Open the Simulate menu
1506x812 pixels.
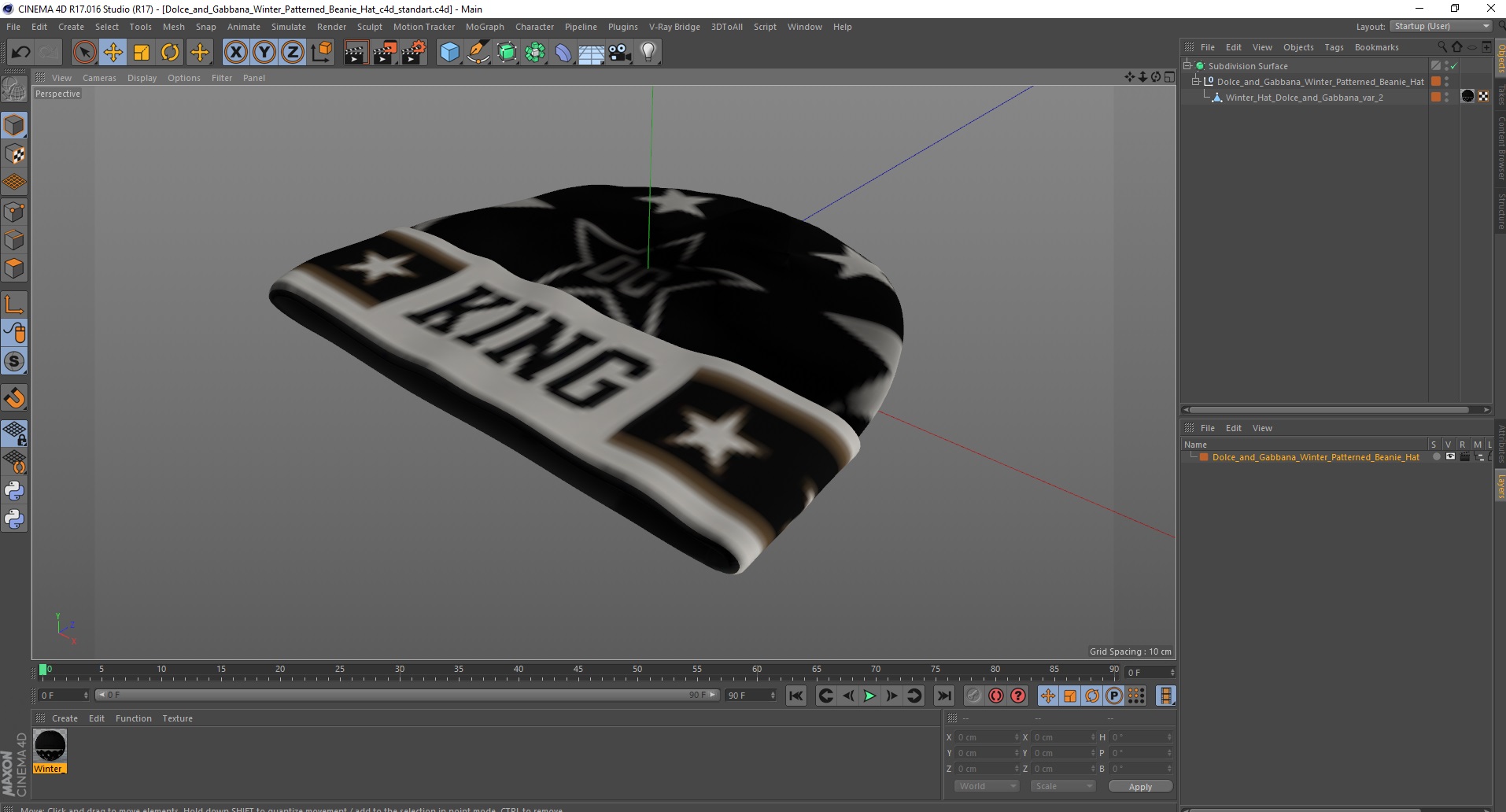tap(289, 27)
